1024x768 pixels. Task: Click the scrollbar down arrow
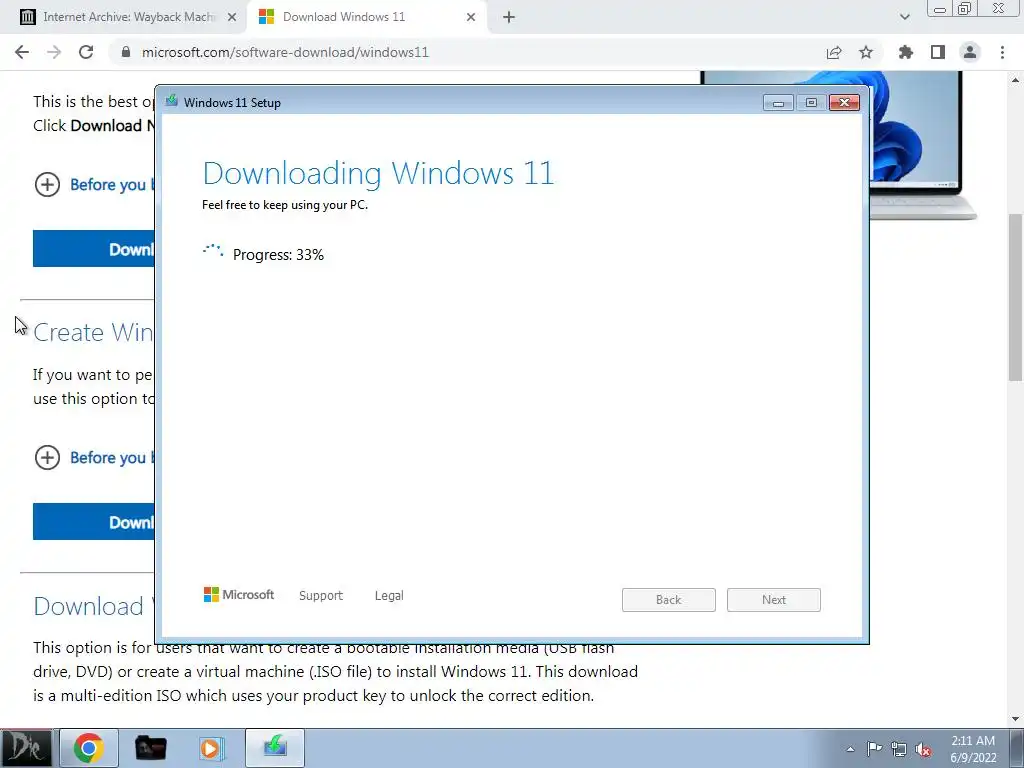pyautogui.click(x=1015, y=719)
